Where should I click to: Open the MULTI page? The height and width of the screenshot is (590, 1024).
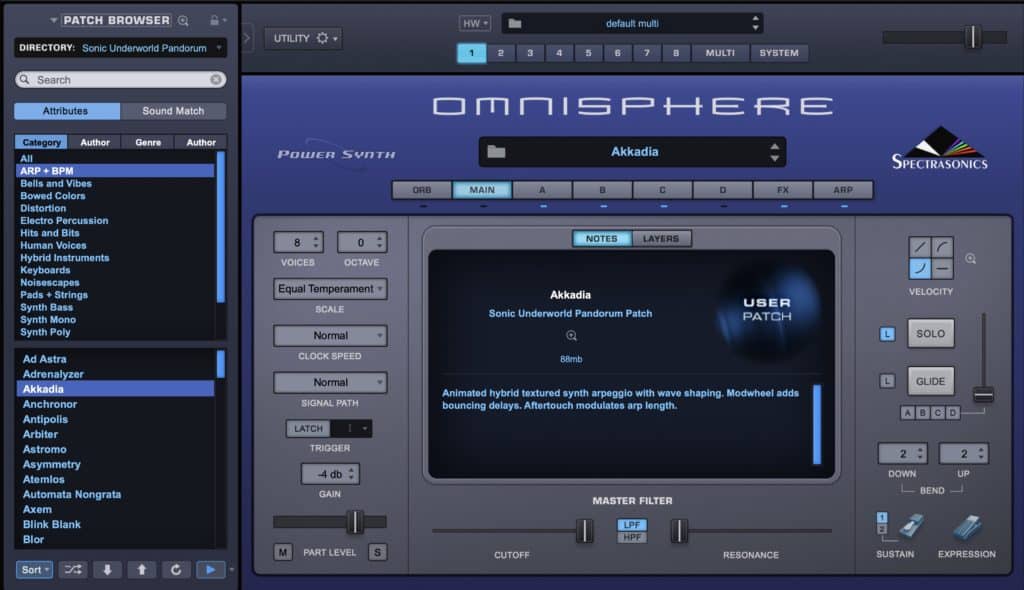pos(720,53)
